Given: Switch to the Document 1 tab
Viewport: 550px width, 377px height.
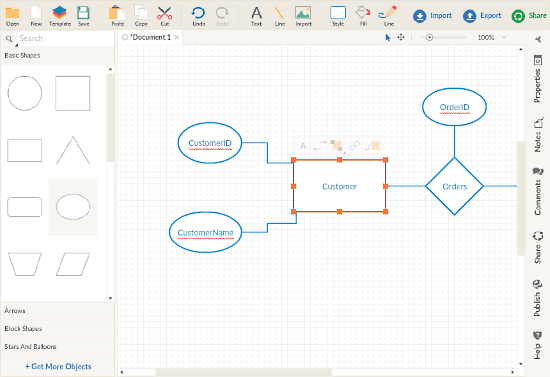Looking at the screenshot, I should click(150, 37).
